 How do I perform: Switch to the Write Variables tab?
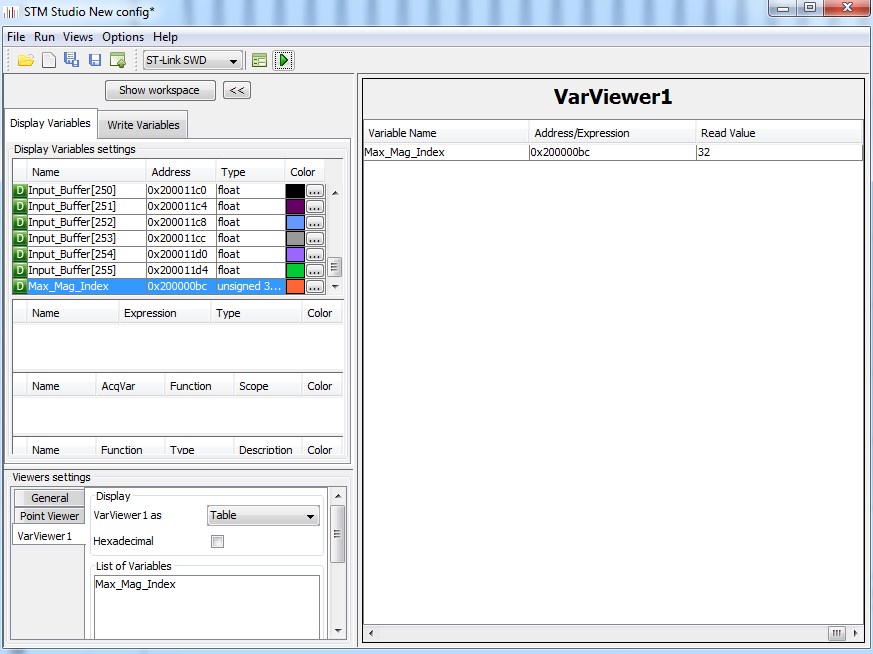tap(143, 125)
